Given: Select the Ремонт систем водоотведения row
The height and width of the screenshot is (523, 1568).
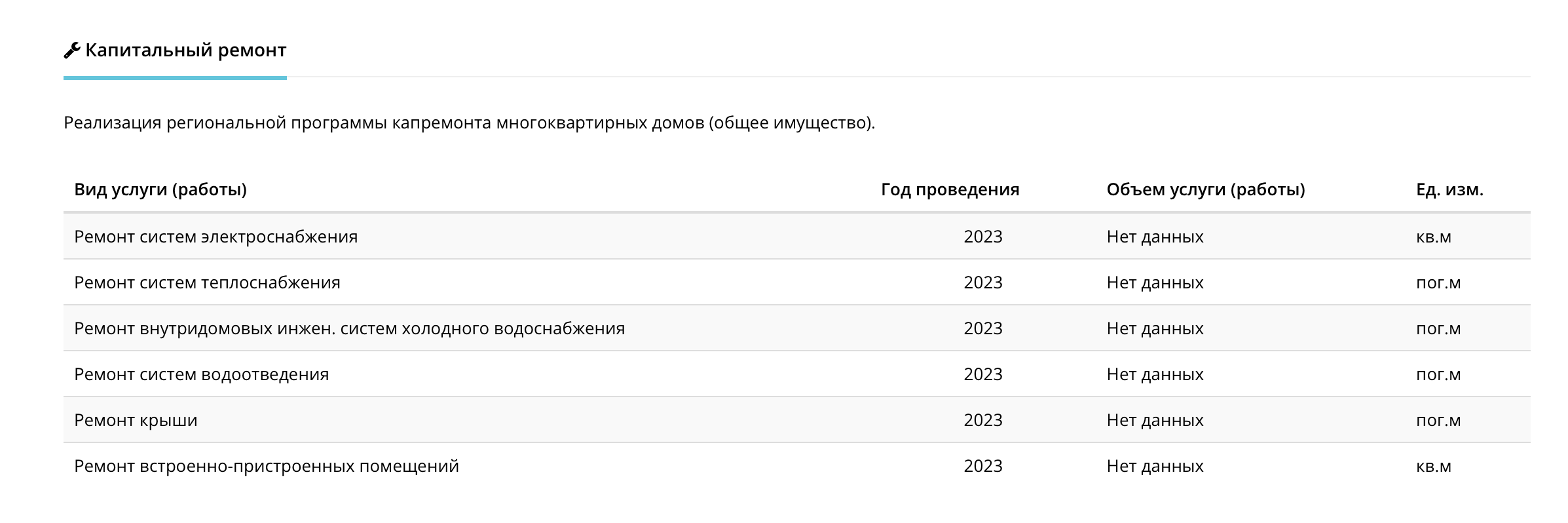Looking at the screenshot, I should click(201, 374).
